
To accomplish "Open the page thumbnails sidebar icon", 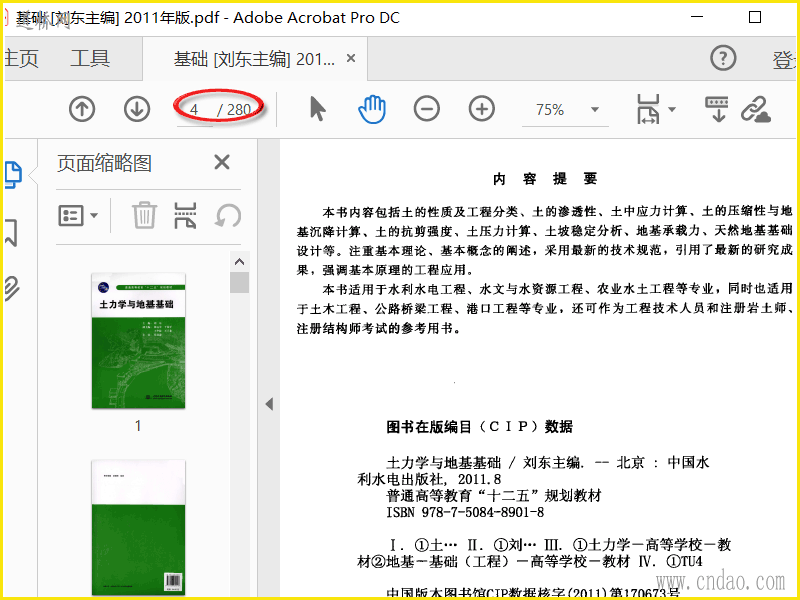I will [x=13, y=175].
